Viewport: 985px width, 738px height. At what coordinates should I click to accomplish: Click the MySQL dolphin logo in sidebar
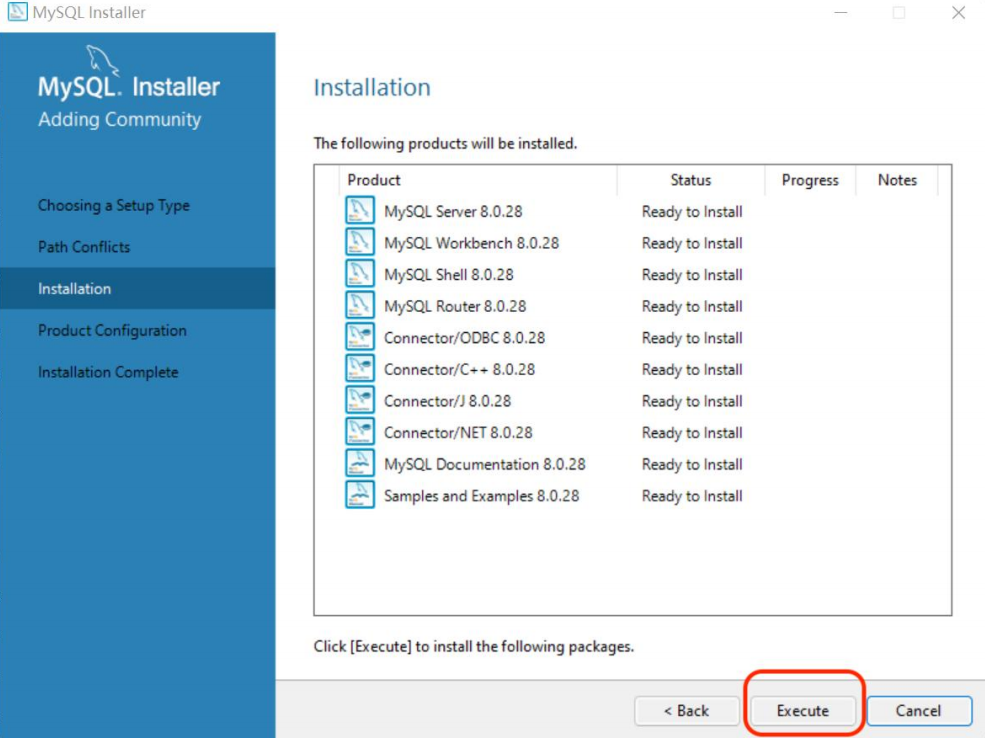(102, 60)
